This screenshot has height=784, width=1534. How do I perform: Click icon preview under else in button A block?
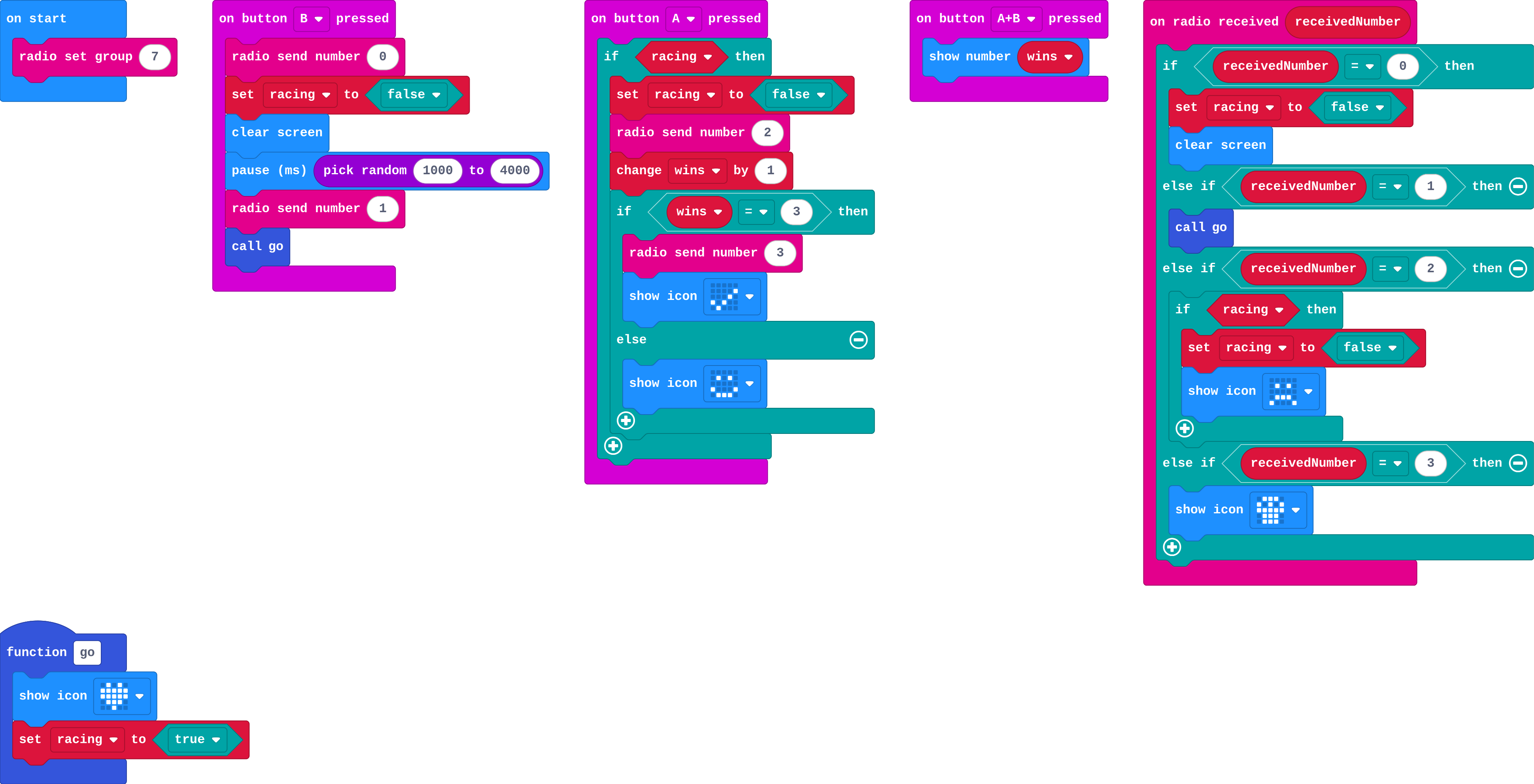(724, 383)
